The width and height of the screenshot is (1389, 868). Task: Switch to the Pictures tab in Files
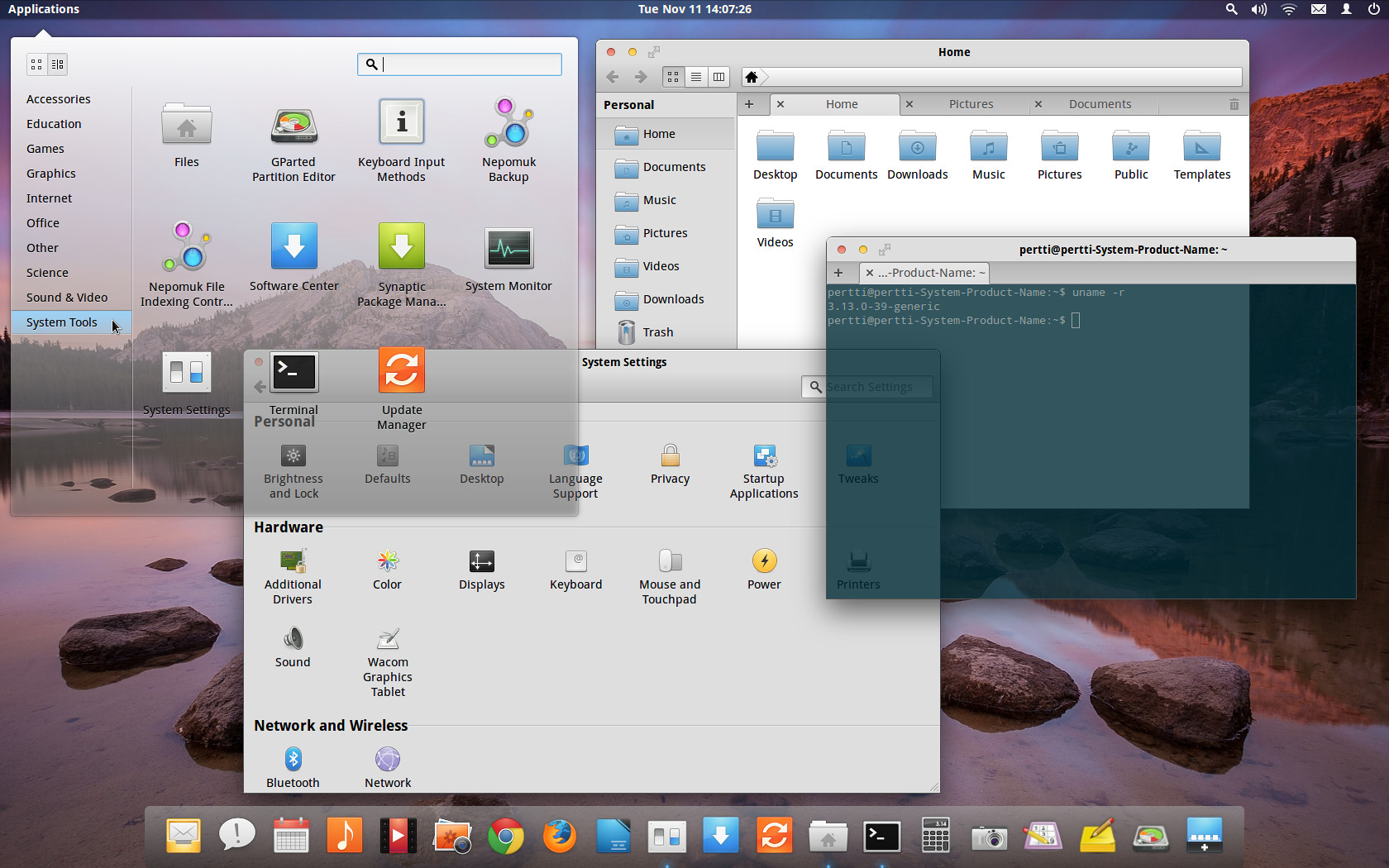(971, 104)
